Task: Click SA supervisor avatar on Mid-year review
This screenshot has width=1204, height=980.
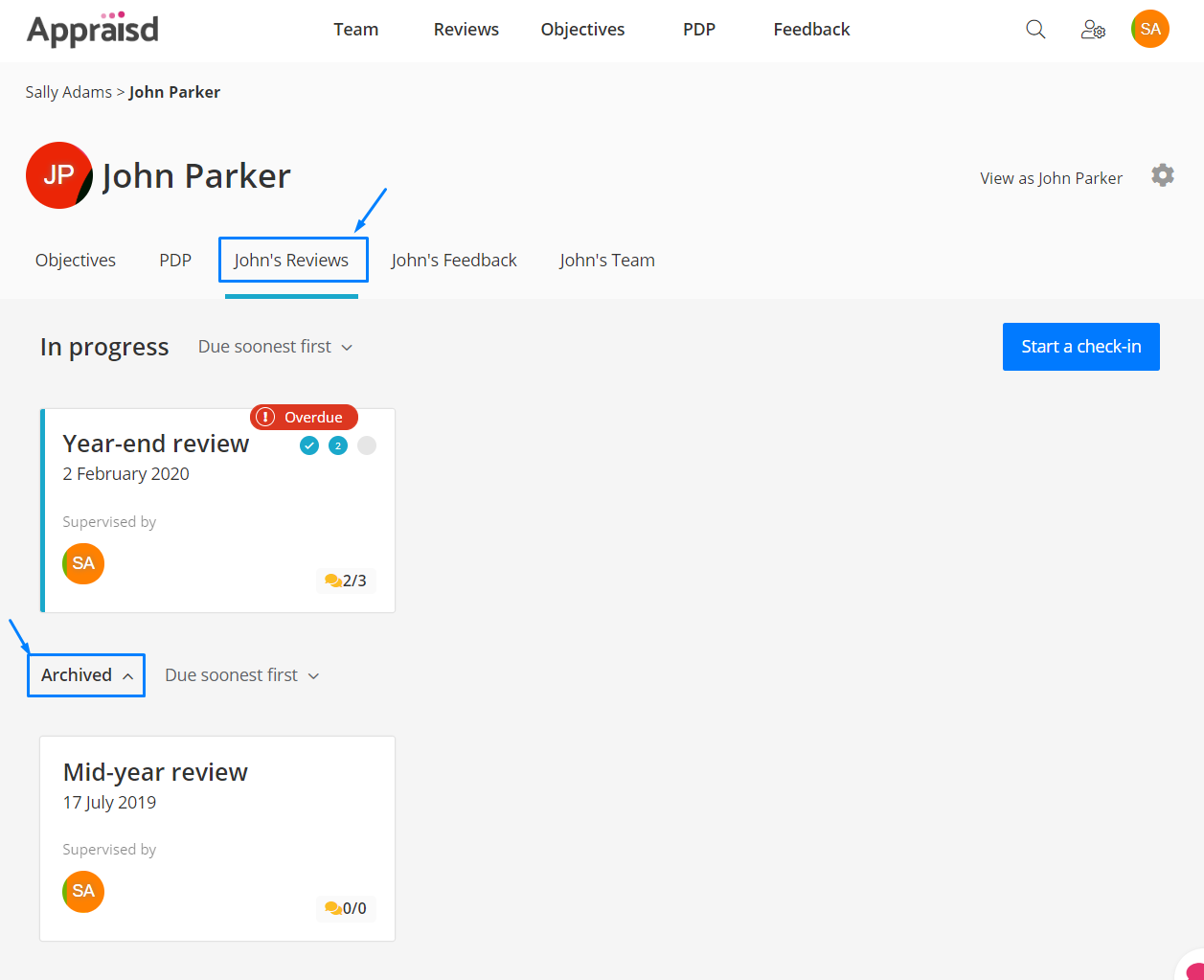Action: [x=83, y=892]
